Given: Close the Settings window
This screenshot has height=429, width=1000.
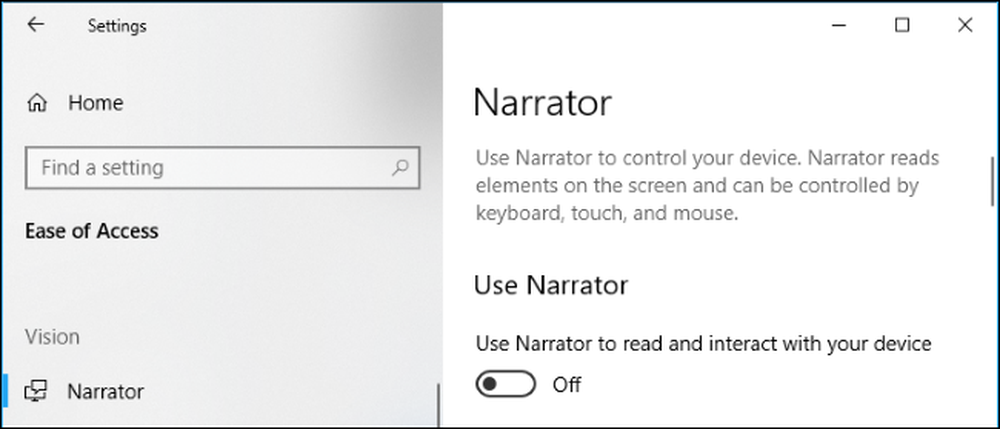Looking at the screenshot, I should pos(965,25).
